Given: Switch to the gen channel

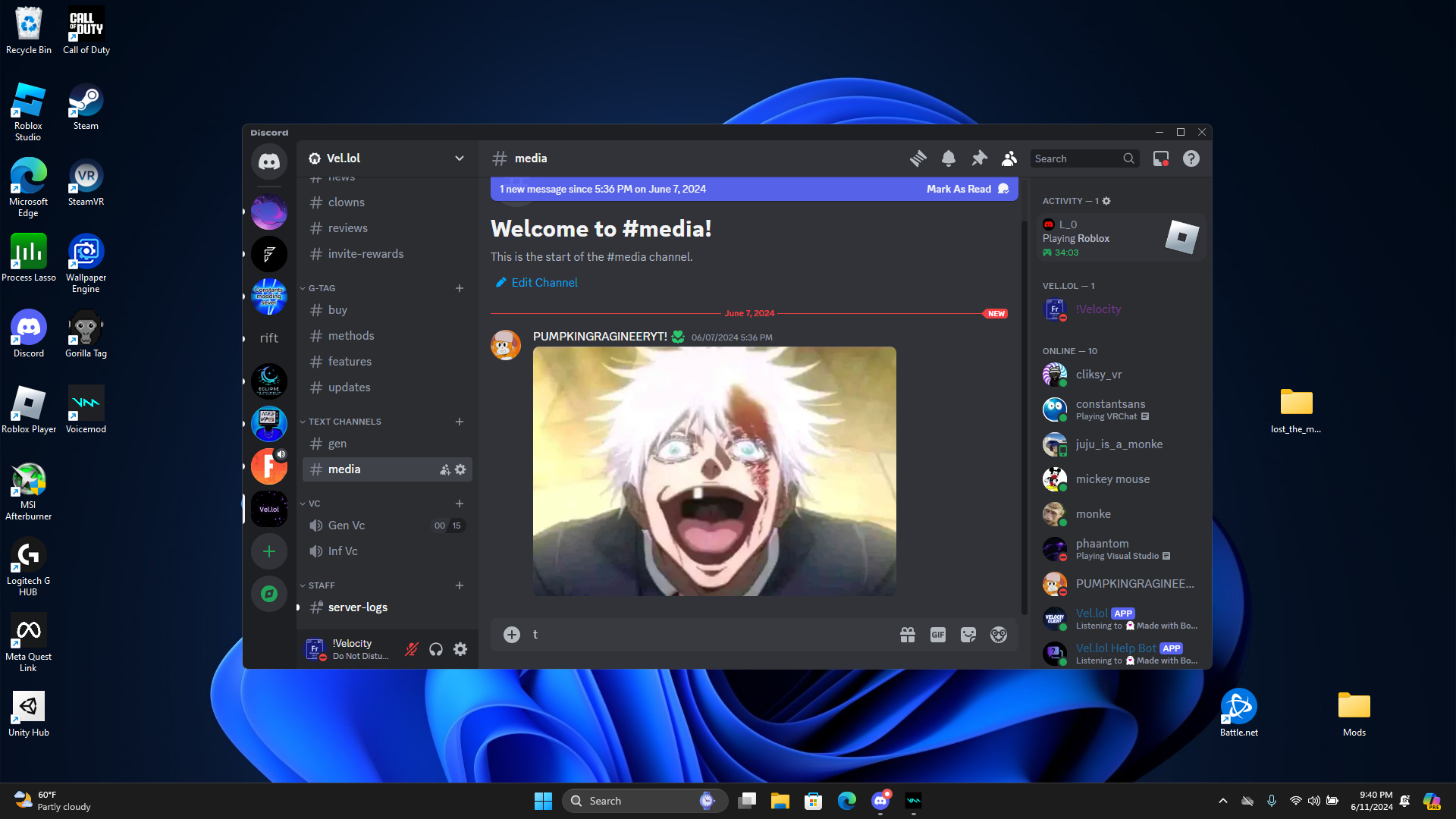Looking at the screenshot, I should pos(337,444).
